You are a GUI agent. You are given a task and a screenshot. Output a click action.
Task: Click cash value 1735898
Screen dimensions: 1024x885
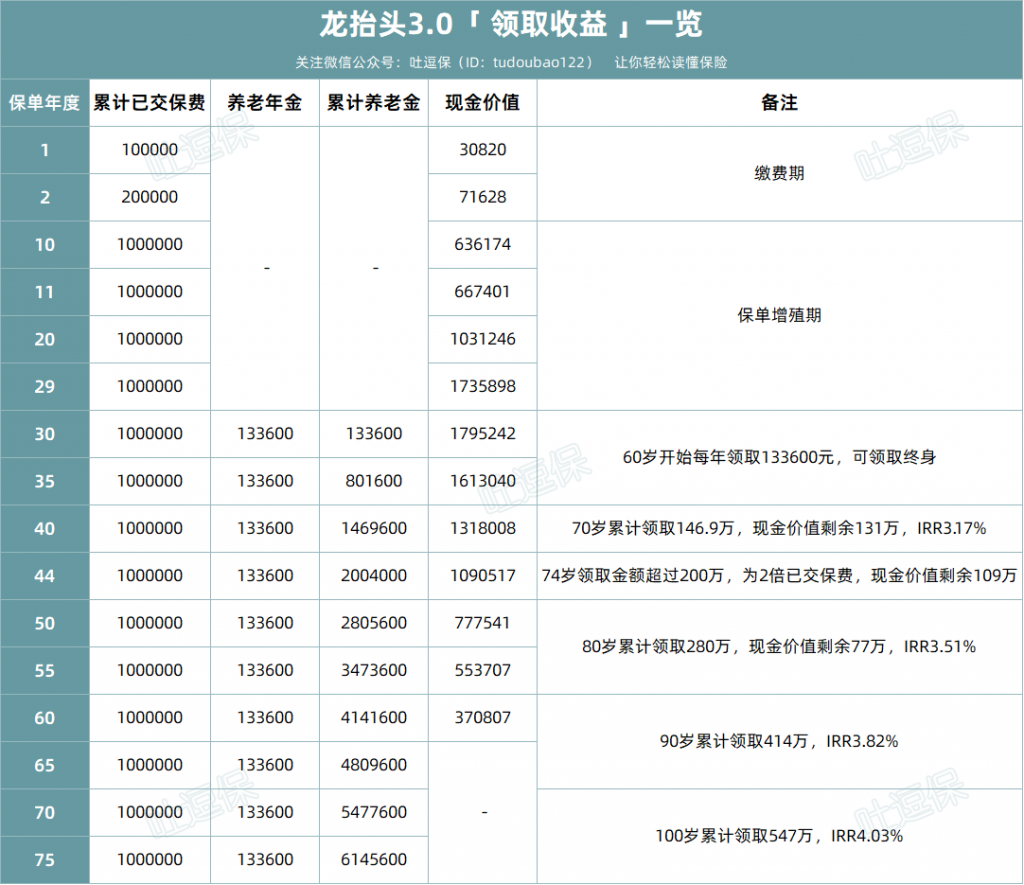coord(483,386)
